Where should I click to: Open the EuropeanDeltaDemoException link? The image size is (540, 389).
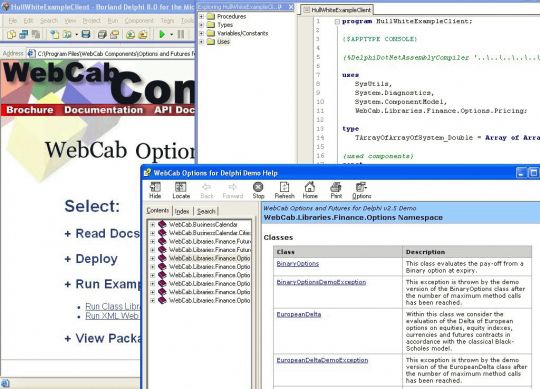tap(322, 360)
